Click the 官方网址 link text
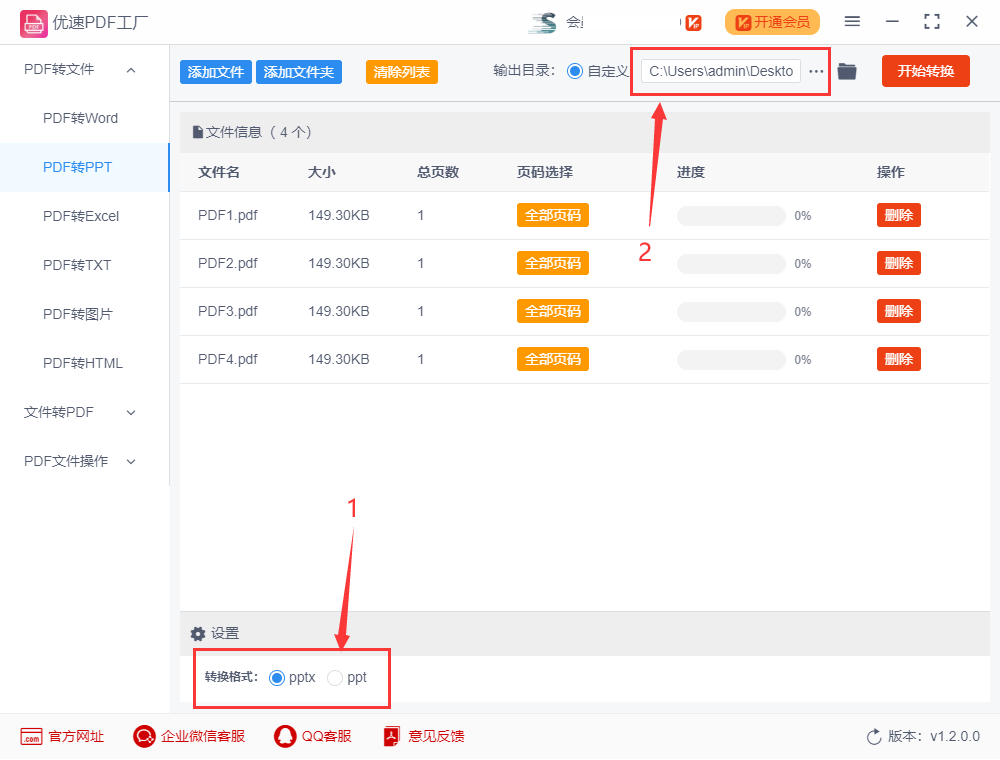 pos(77,736)
